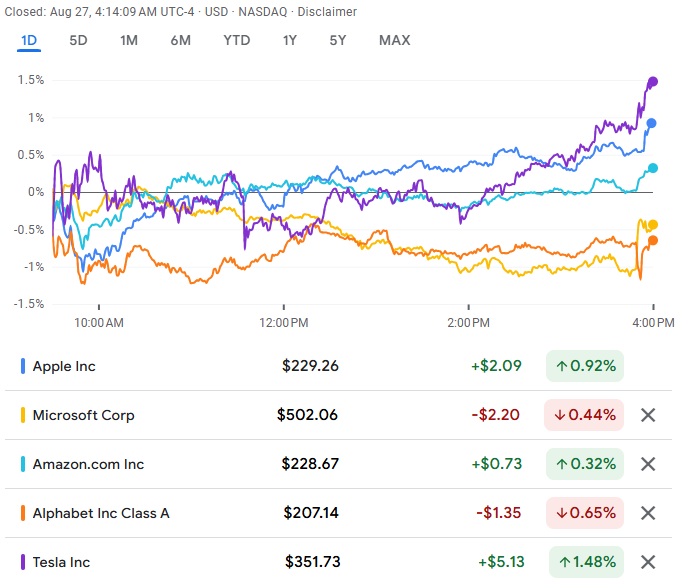Click the 2:00 PM axis label
Screen dimensions: 691x584
pyautogui.click(x=468, y=323)
